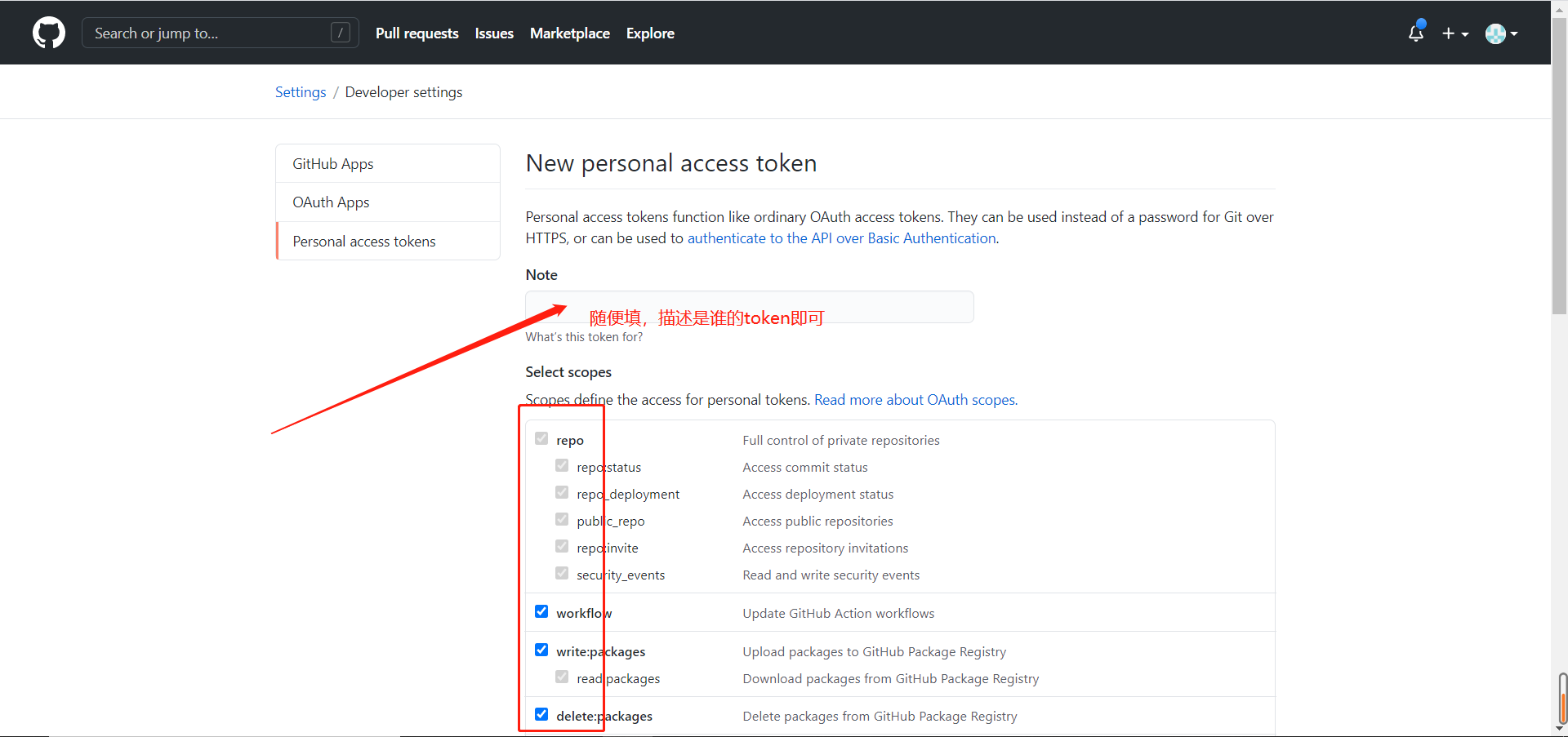
Task: Toggle the repo:invite checkbox
Action: 562,547
